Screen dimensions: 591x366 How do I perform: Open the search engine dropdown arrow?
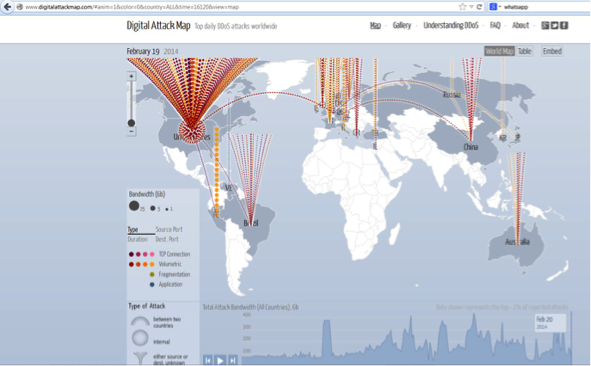pyautogui.click(x=500, y=7)
